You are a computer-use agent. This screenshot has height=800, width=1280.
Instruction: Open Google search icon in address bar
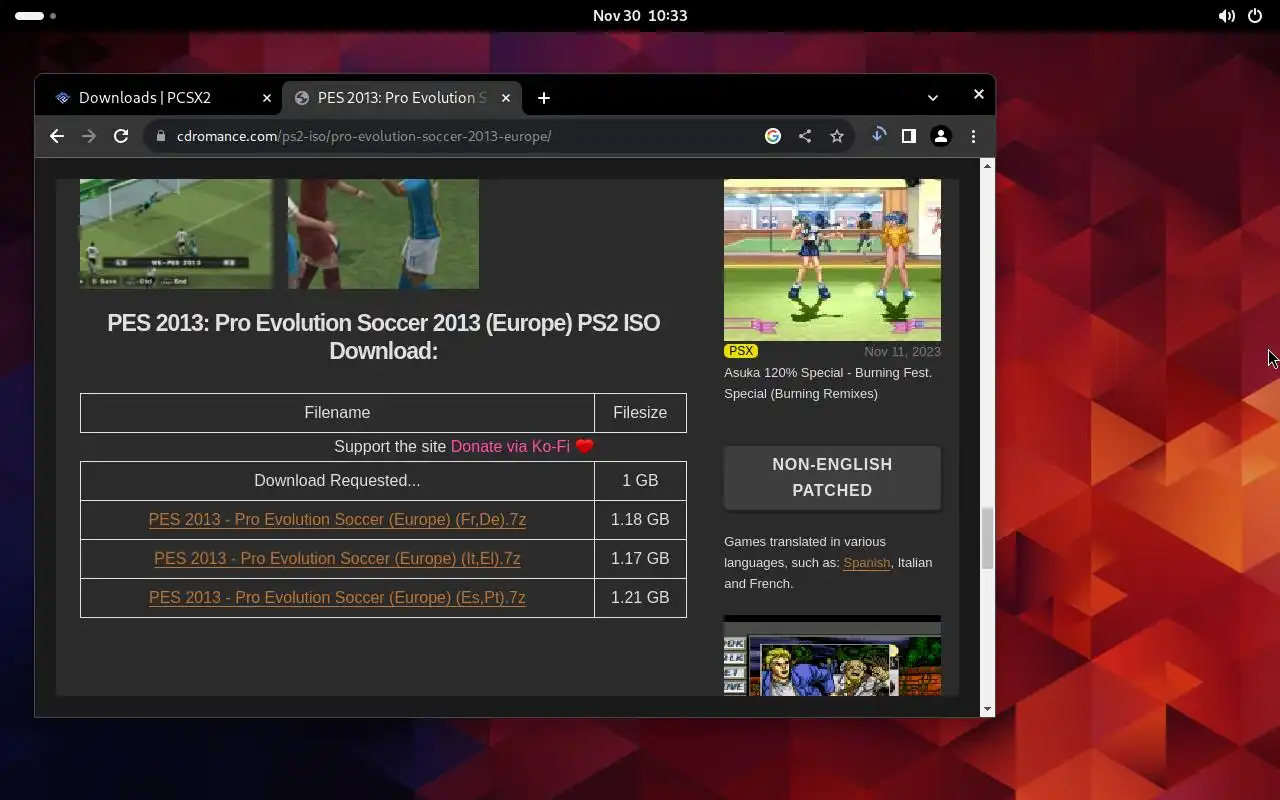773,136
